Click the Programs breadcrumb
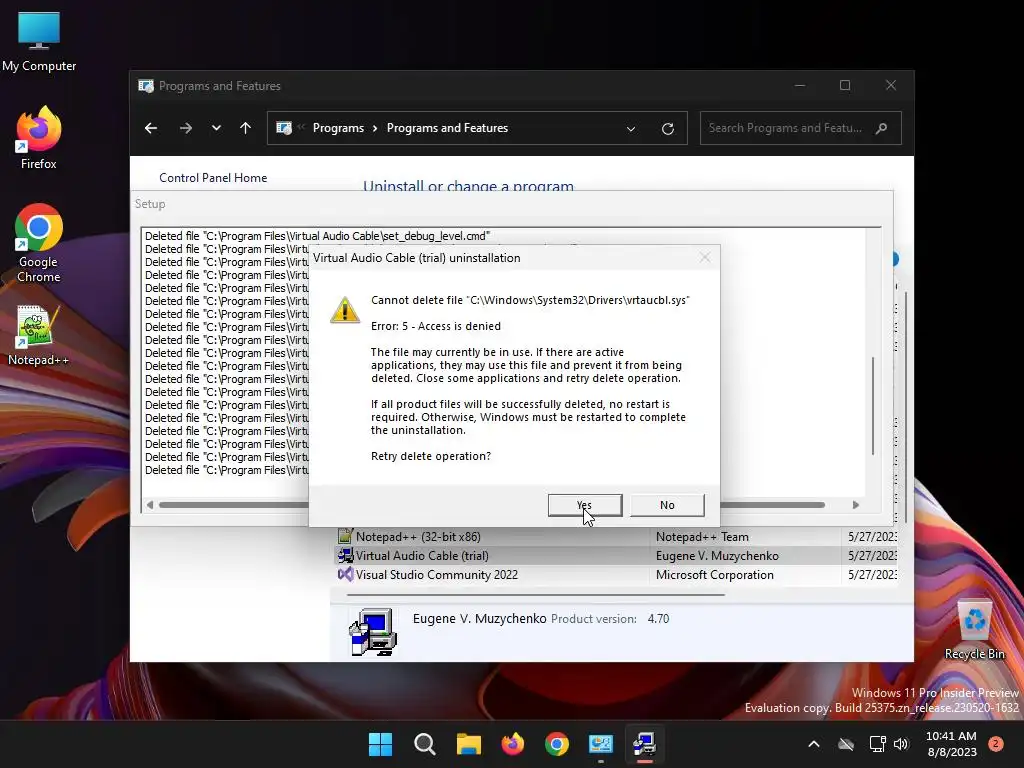The height and width of the screenshot is (768, 1024). [x=338, y=128]
